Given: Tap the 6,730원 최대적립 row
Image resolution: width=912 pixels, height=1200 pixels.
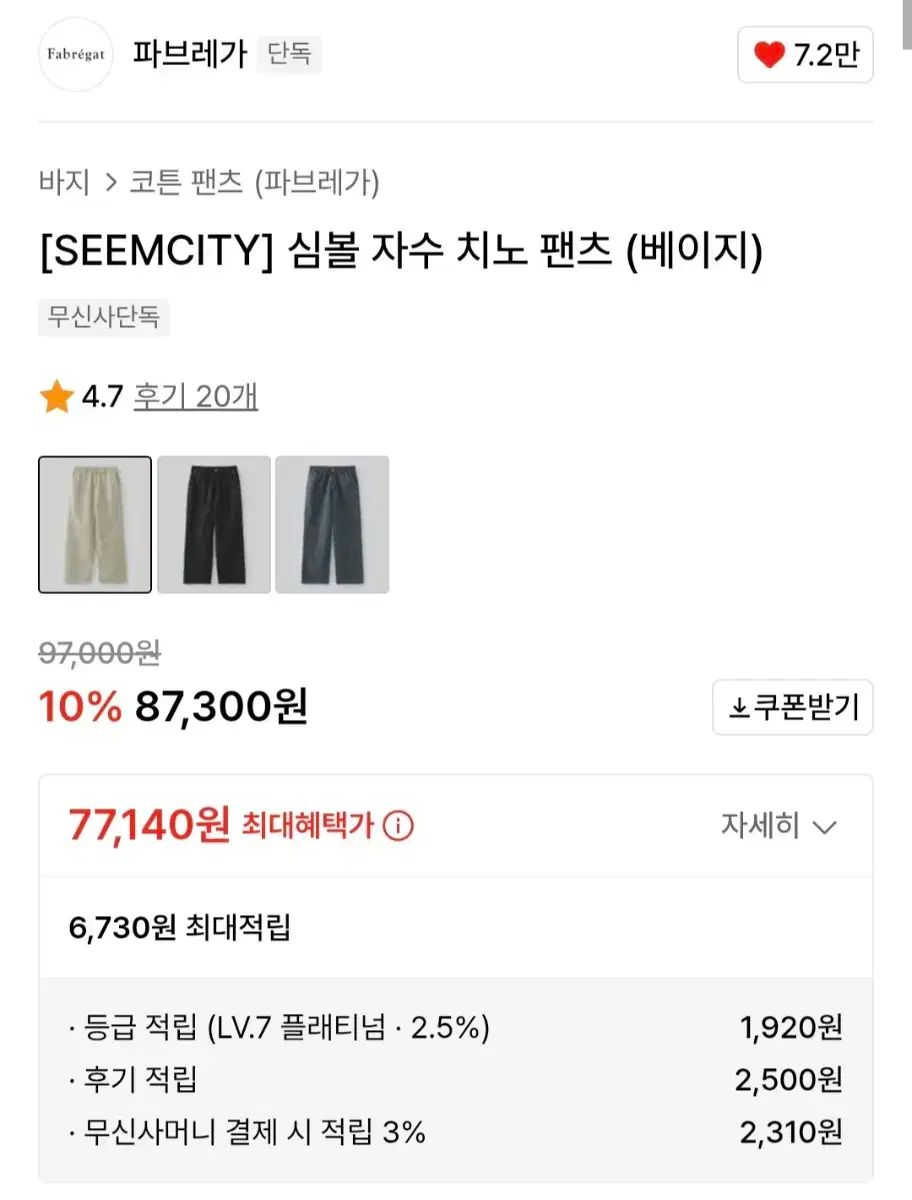Looking at the screenshot, I should pos(180,928).
